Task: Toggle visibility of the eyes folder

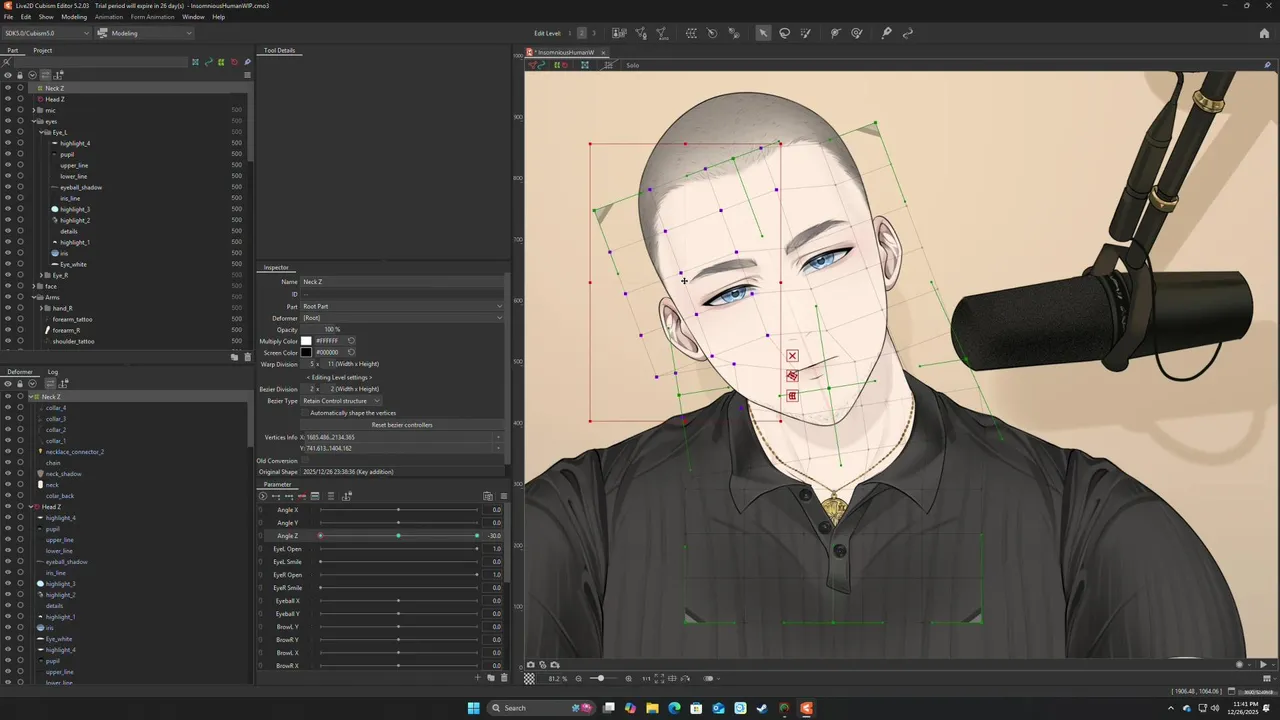Action: [8, 121]
